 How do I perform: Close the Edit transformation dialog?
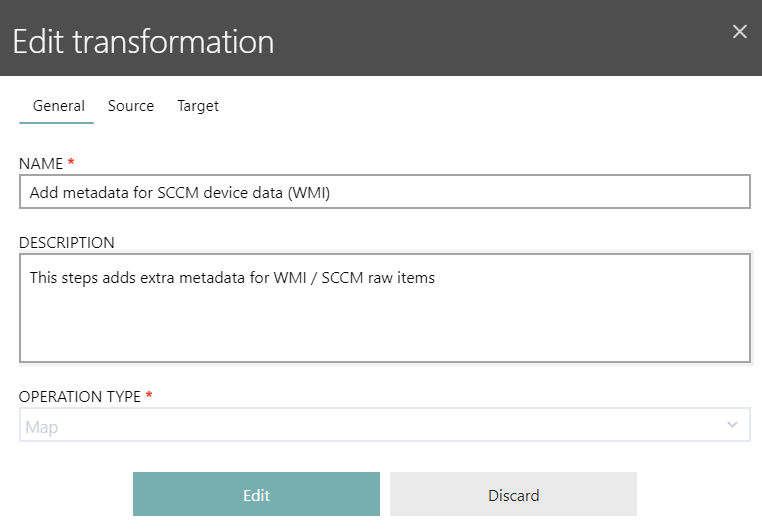click(x=740, y=32)
